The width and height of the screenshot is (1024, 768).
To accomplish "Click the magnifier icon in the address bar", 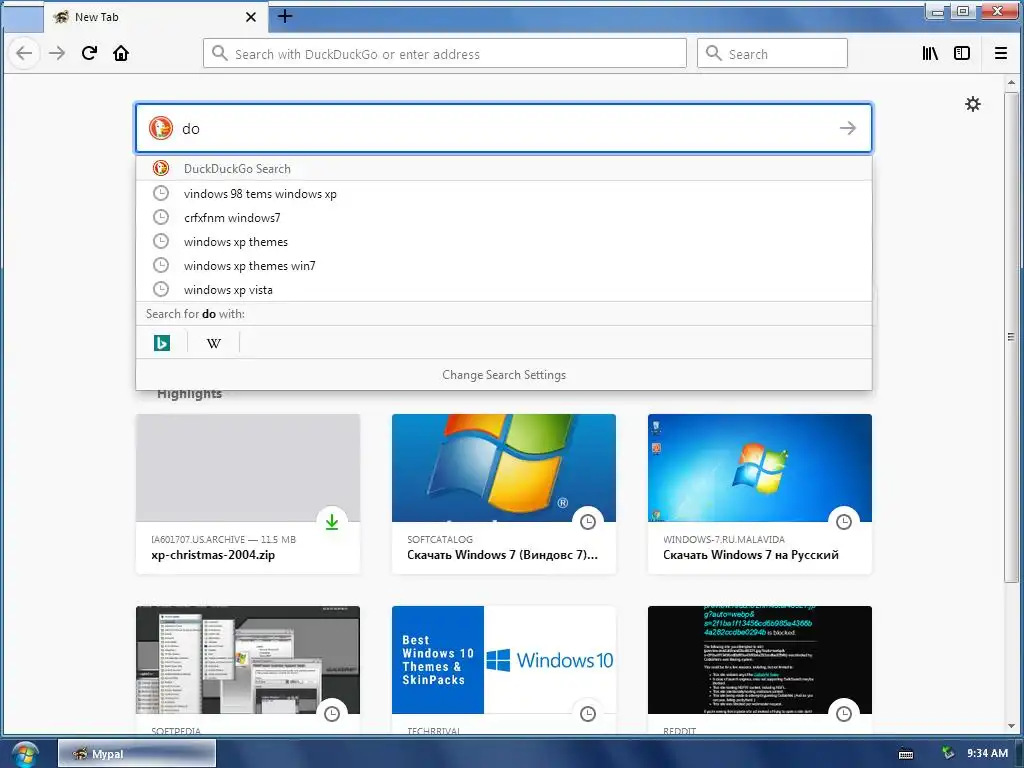I will pos(220,54).
